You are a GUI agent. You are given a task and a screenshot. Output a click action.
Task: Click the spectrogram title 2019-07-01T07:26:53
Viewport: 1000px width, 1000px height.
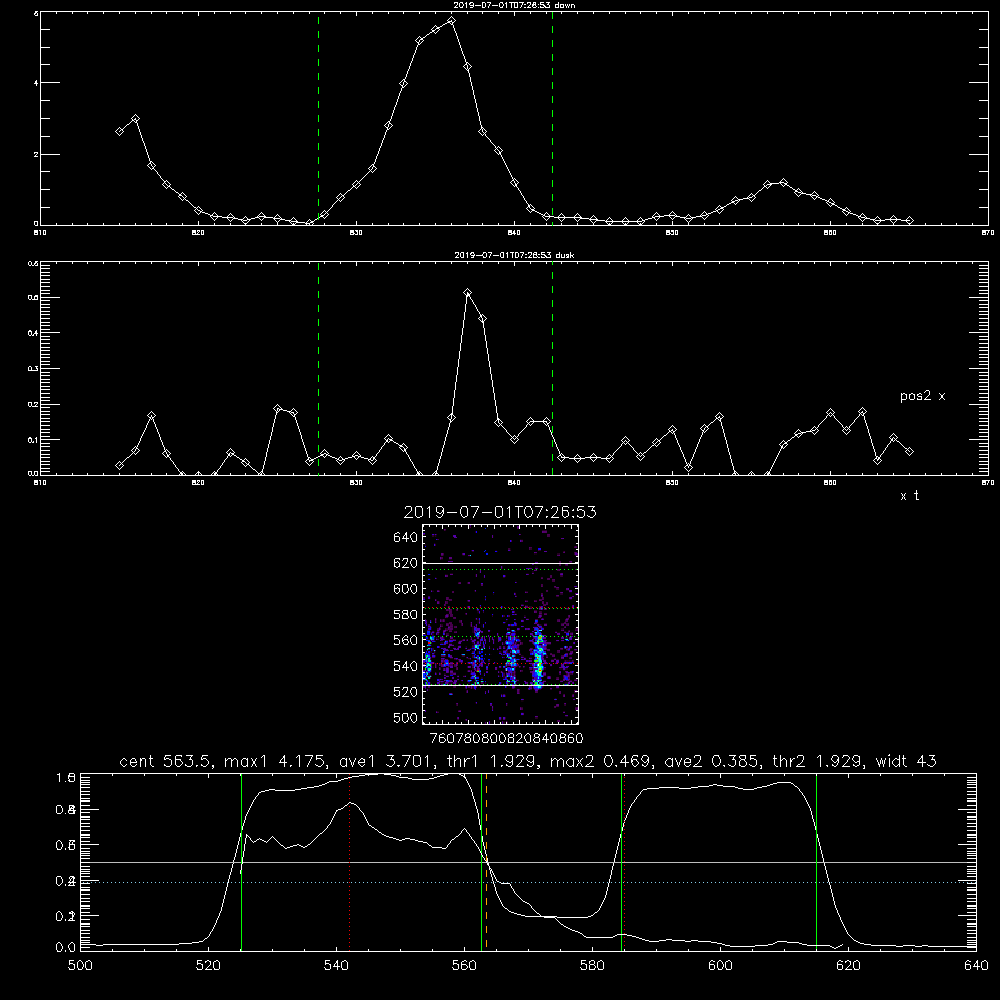500,512
